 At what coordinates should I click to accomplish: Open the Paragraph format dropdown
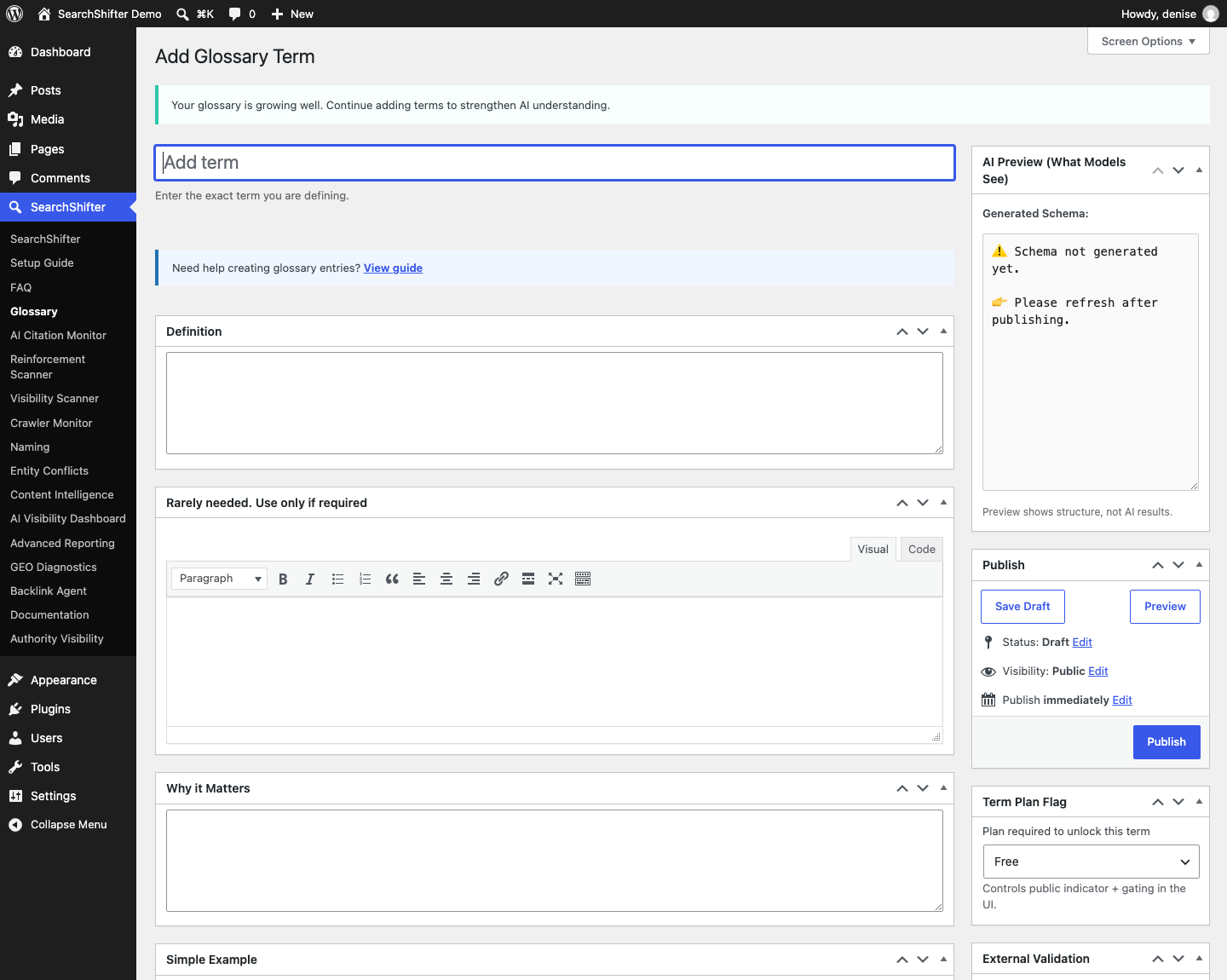219,579
